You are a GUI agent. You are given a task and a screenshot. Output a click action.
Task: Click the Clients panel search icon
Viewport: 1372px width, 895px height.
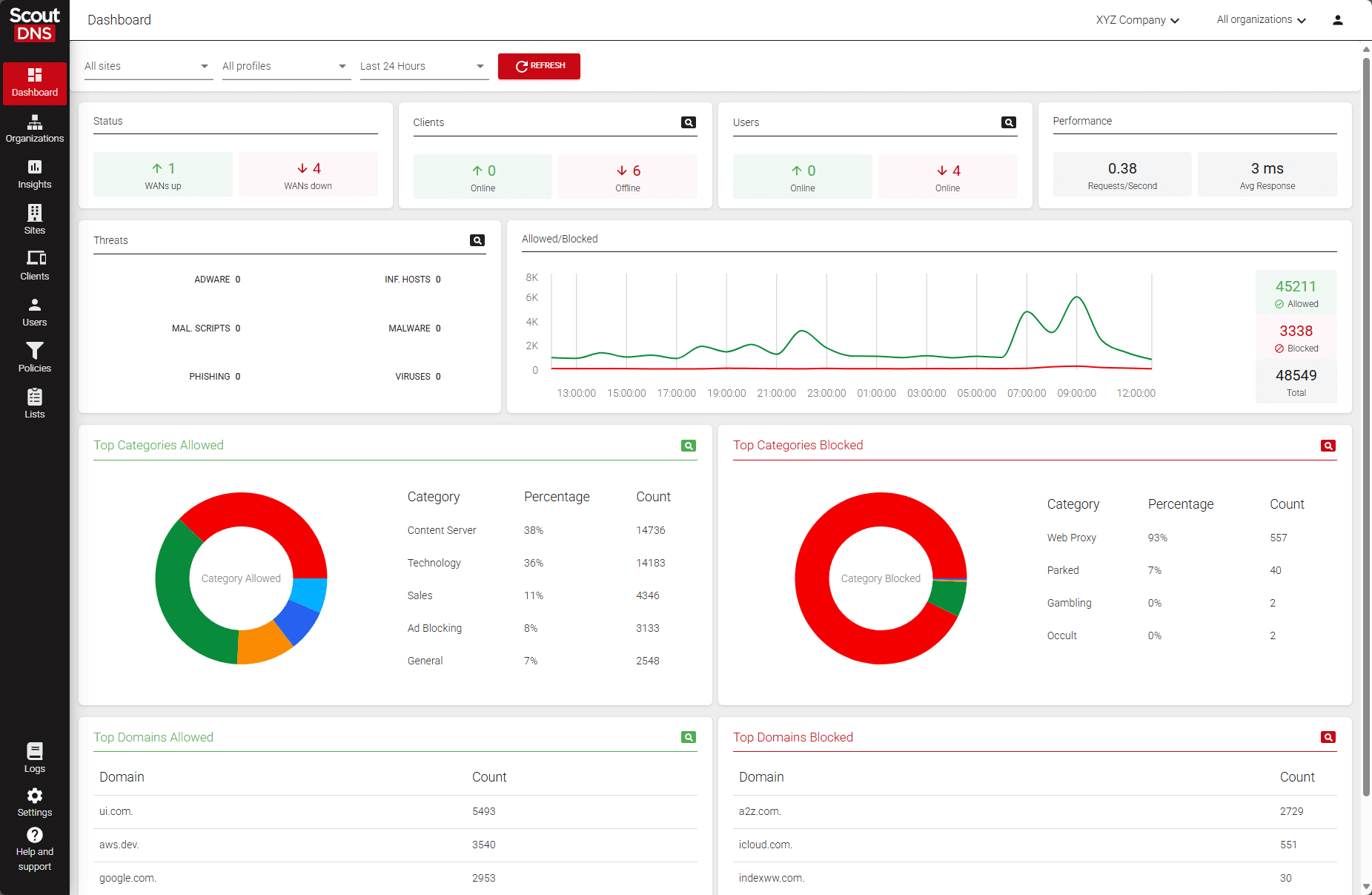(688, 122)
